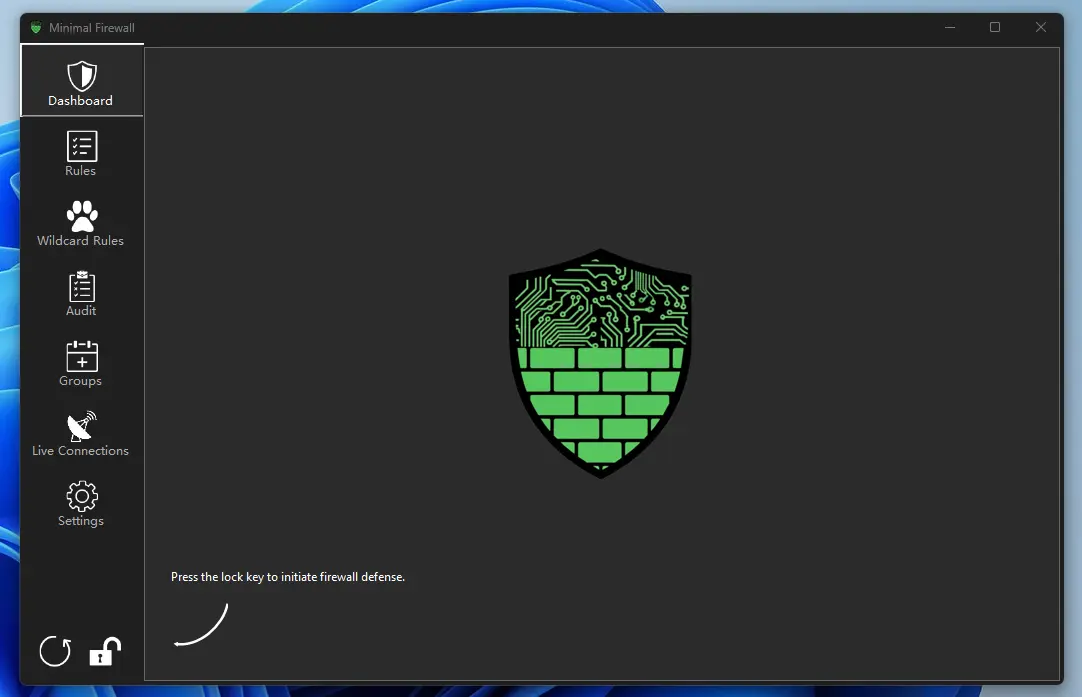1082x697 pixels.
Task: Switch to the Live Connections tab
Action: tap(80, 434)
